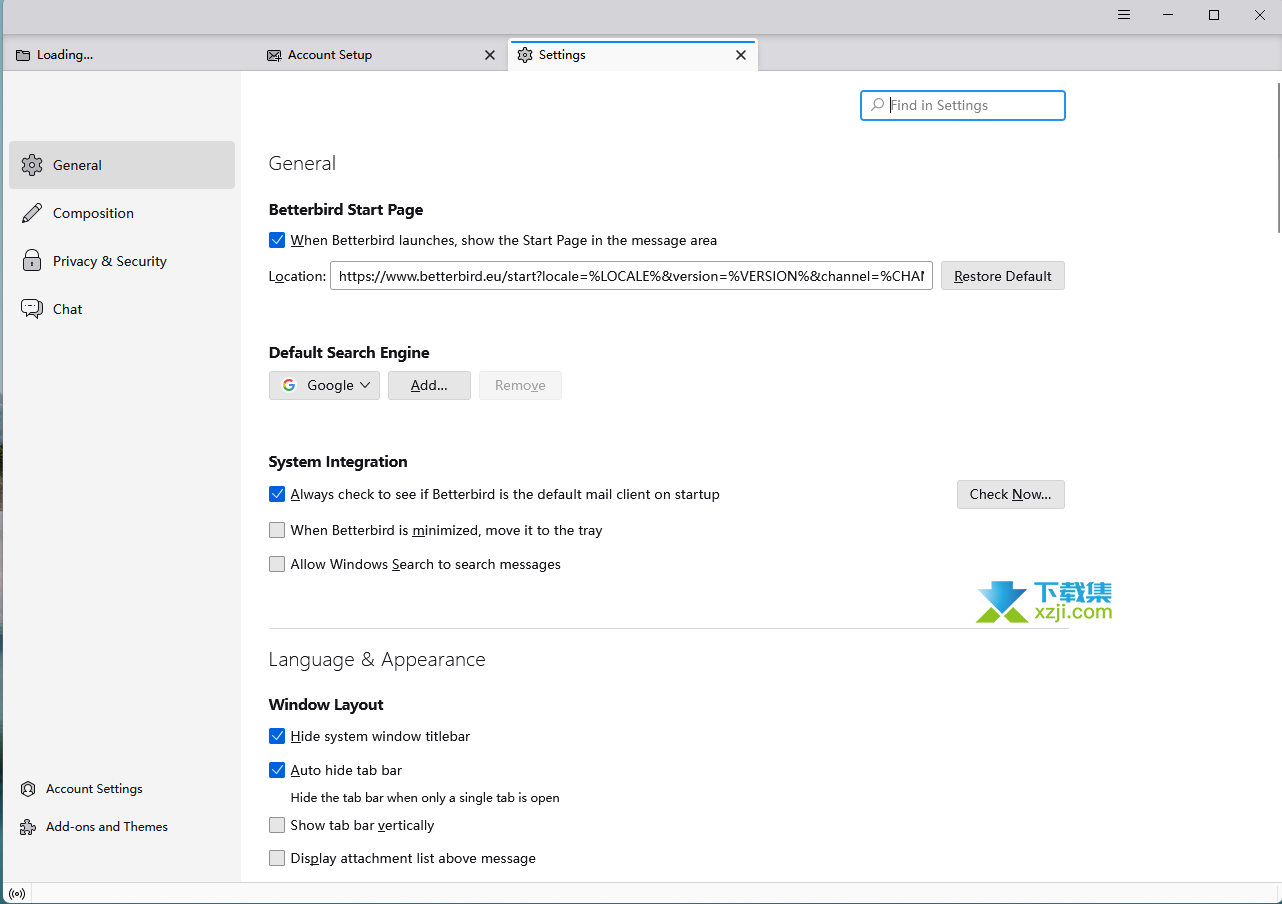Toggle Hide system window titlebar
The width and height of the screenshot is (1282, 904).
[277, 736]
